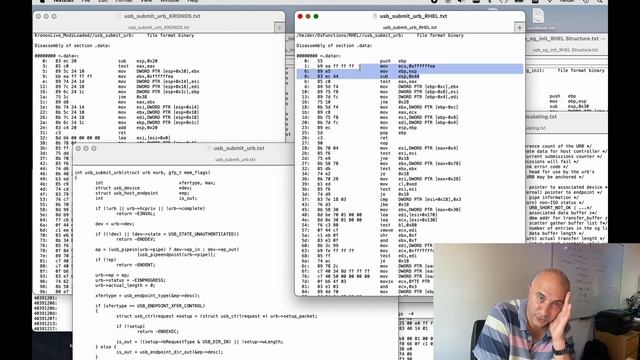Add a new tab in the KRONOS window

[x=279, y=28]
